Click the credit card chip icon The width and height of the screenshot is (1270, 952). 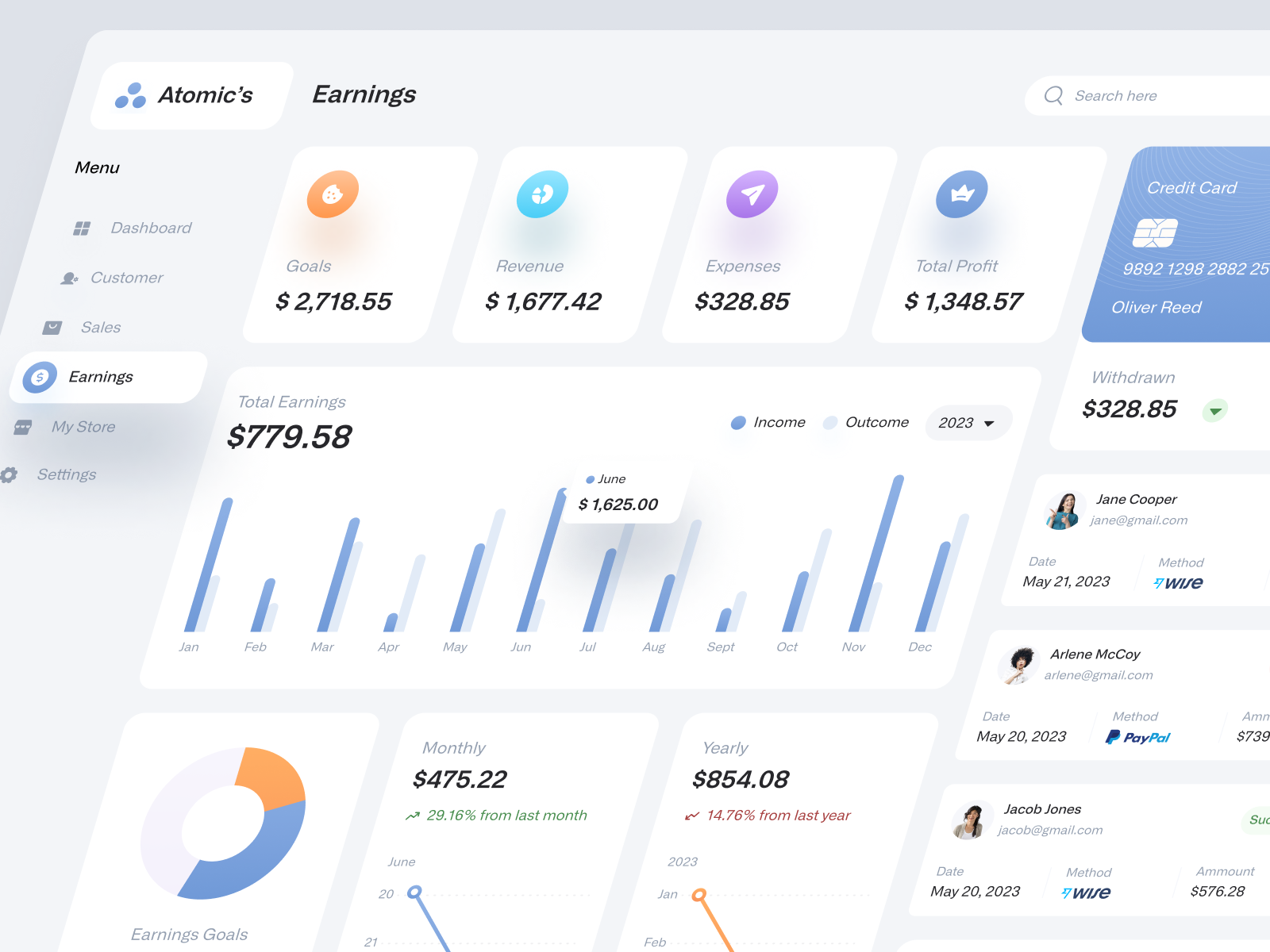(1155, 232)
